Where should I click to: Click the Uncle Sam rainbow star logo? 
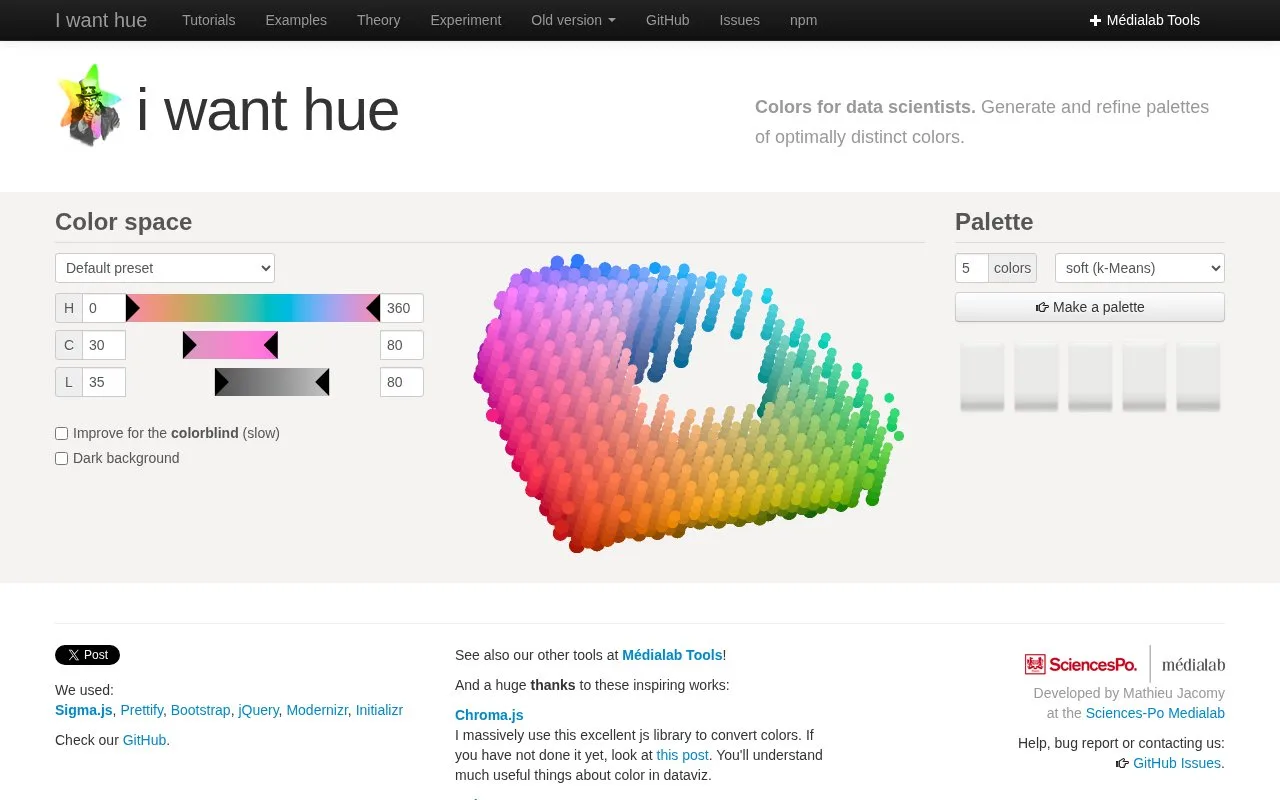pos(90,106)
